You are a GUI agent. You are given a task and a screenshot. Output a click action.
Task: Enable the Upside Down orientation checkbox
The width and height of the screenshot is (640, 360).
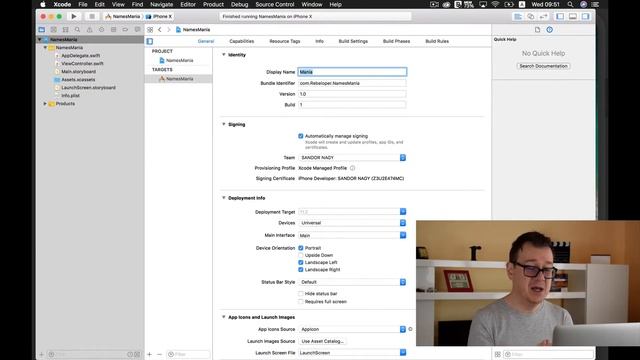pyautogui.click(x=301, y=255)
